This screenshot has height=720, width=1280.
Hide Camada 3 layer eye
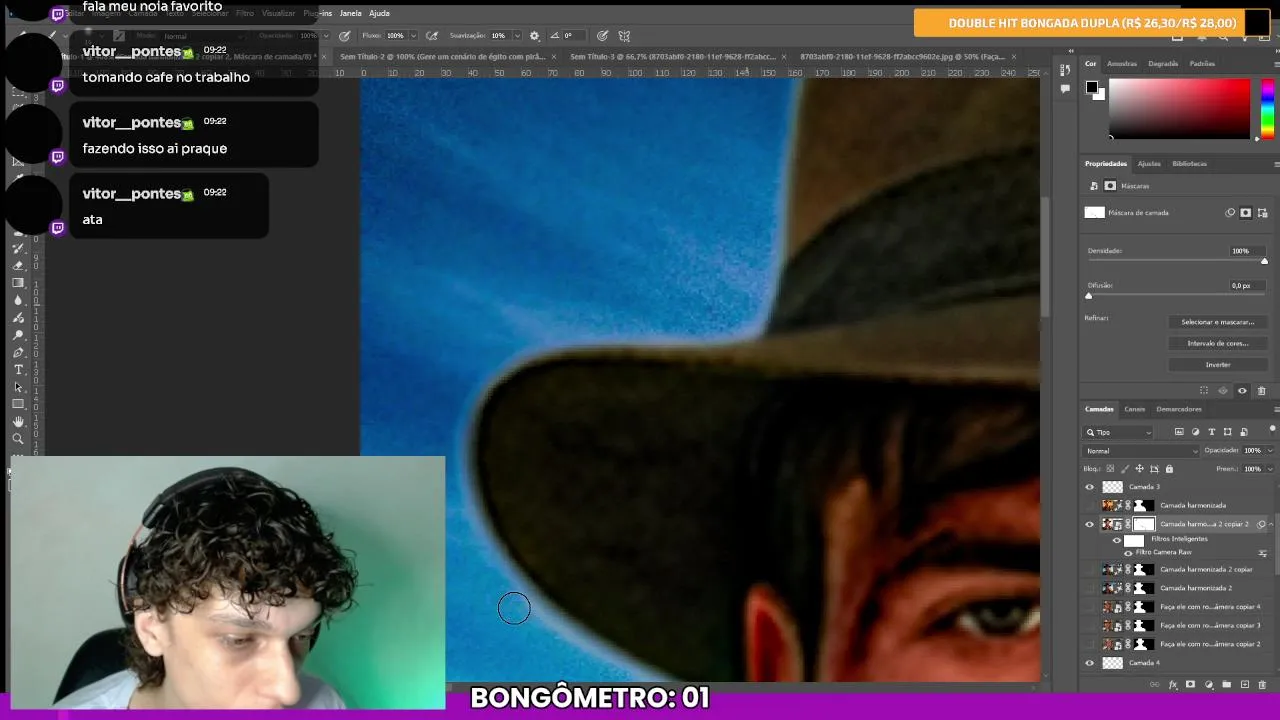pos(1090,487)
